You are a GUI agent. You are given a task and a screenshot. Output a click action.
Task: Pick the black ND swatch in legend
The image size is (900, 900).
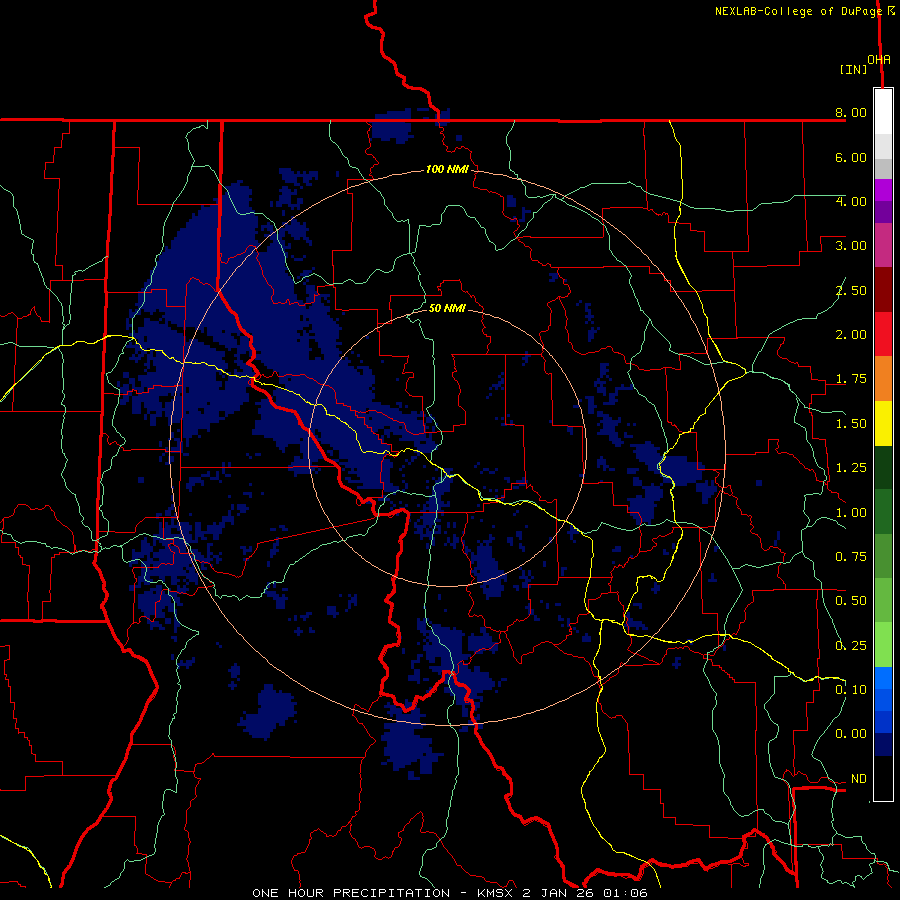pos(883,778)
